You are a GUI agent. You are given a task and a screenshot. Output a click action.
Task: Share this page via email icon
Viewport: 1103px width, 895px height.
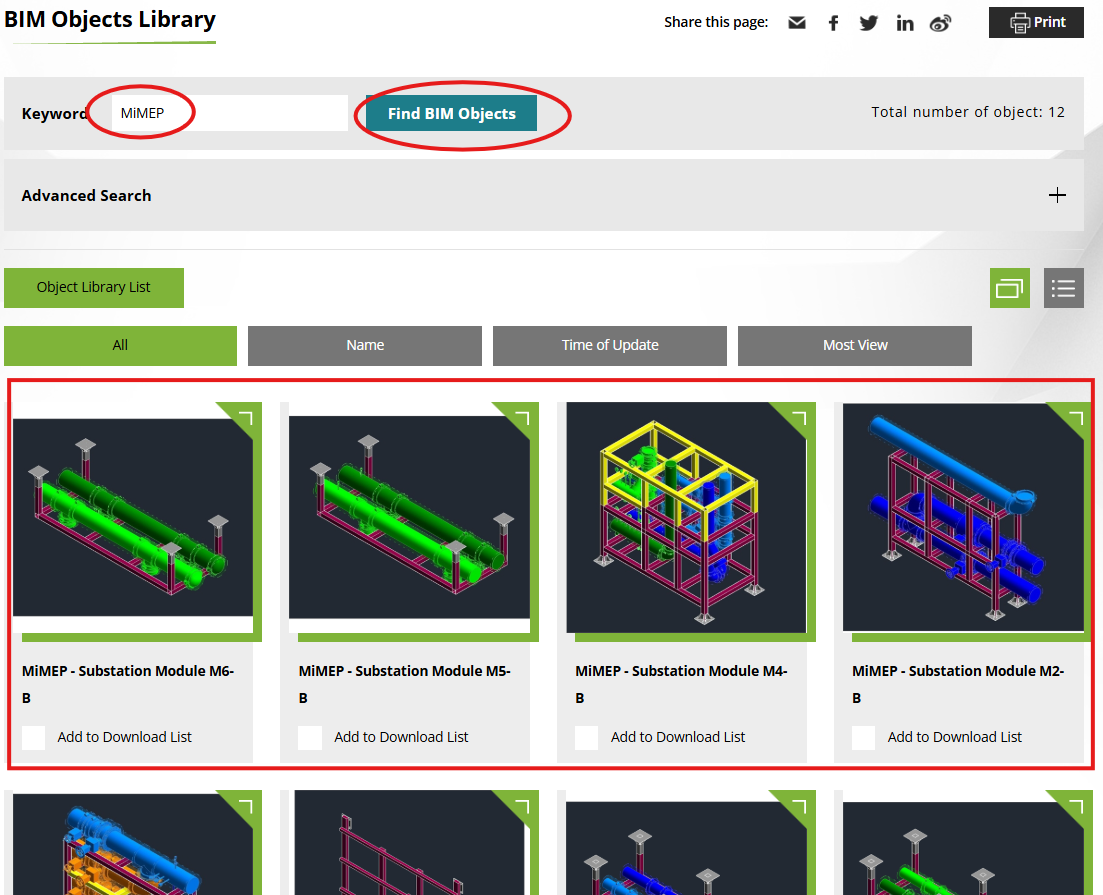click(x=796, y=23)
